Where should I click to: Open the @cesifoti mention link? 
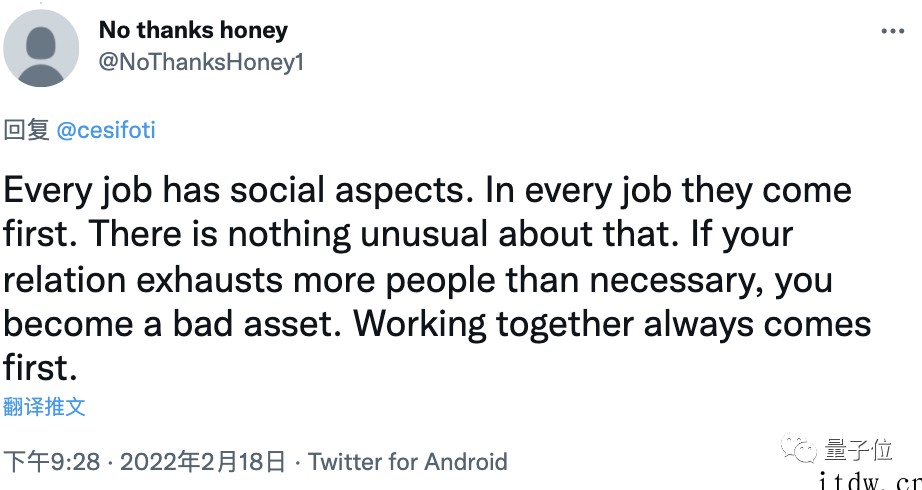[x=106, y=131]
